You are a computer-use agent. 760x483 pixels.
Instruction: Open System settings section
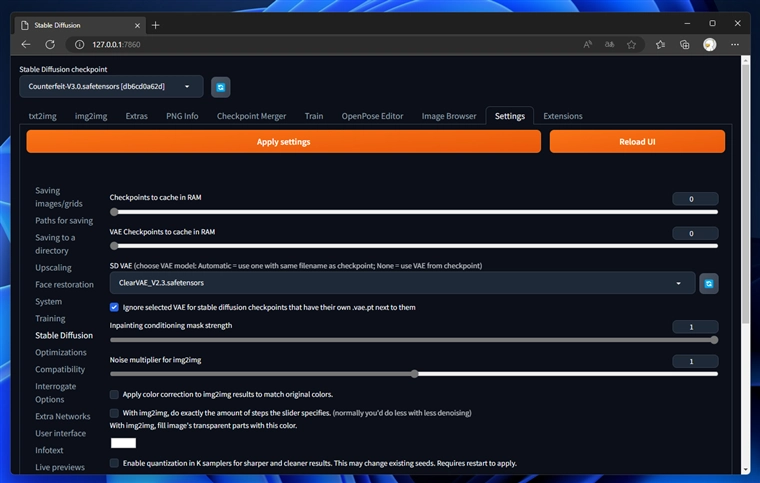(x=48, y=301)
